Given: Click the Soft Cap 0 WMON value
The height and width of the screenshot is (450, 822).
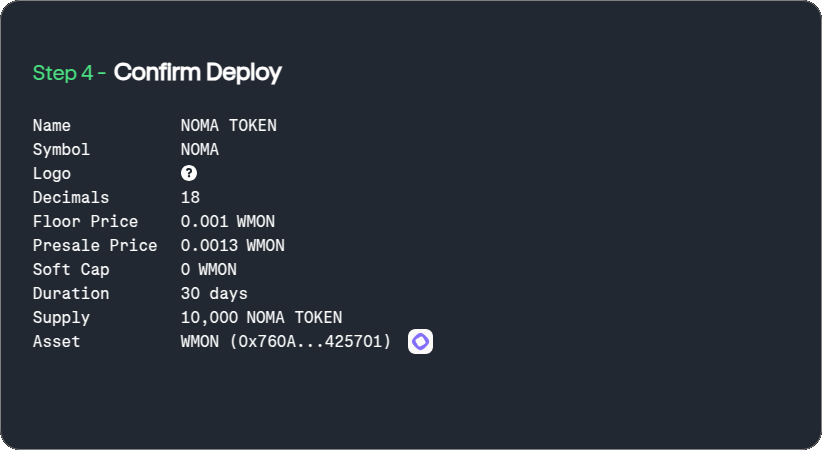Looking at the screenshot, I should [209, 270].
